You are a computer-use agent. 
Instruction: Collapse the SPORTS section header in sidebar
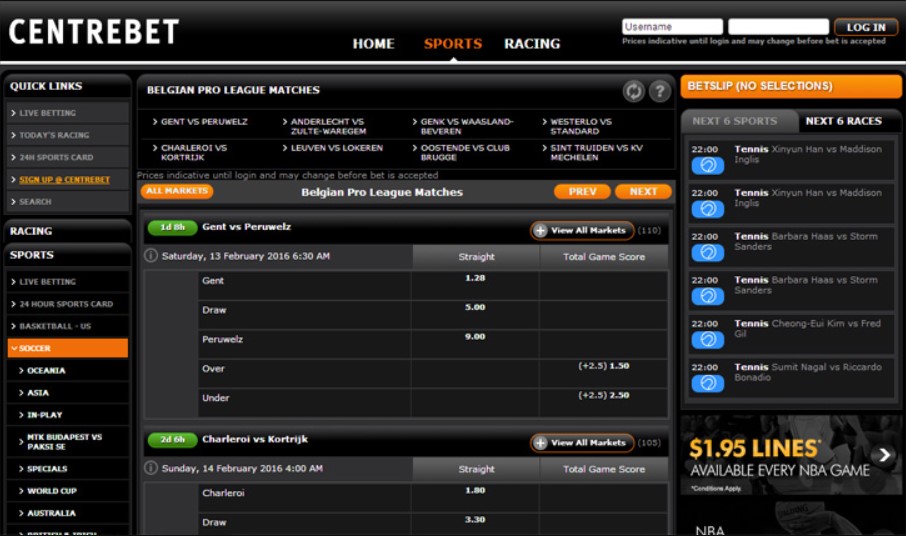(68, 255)
